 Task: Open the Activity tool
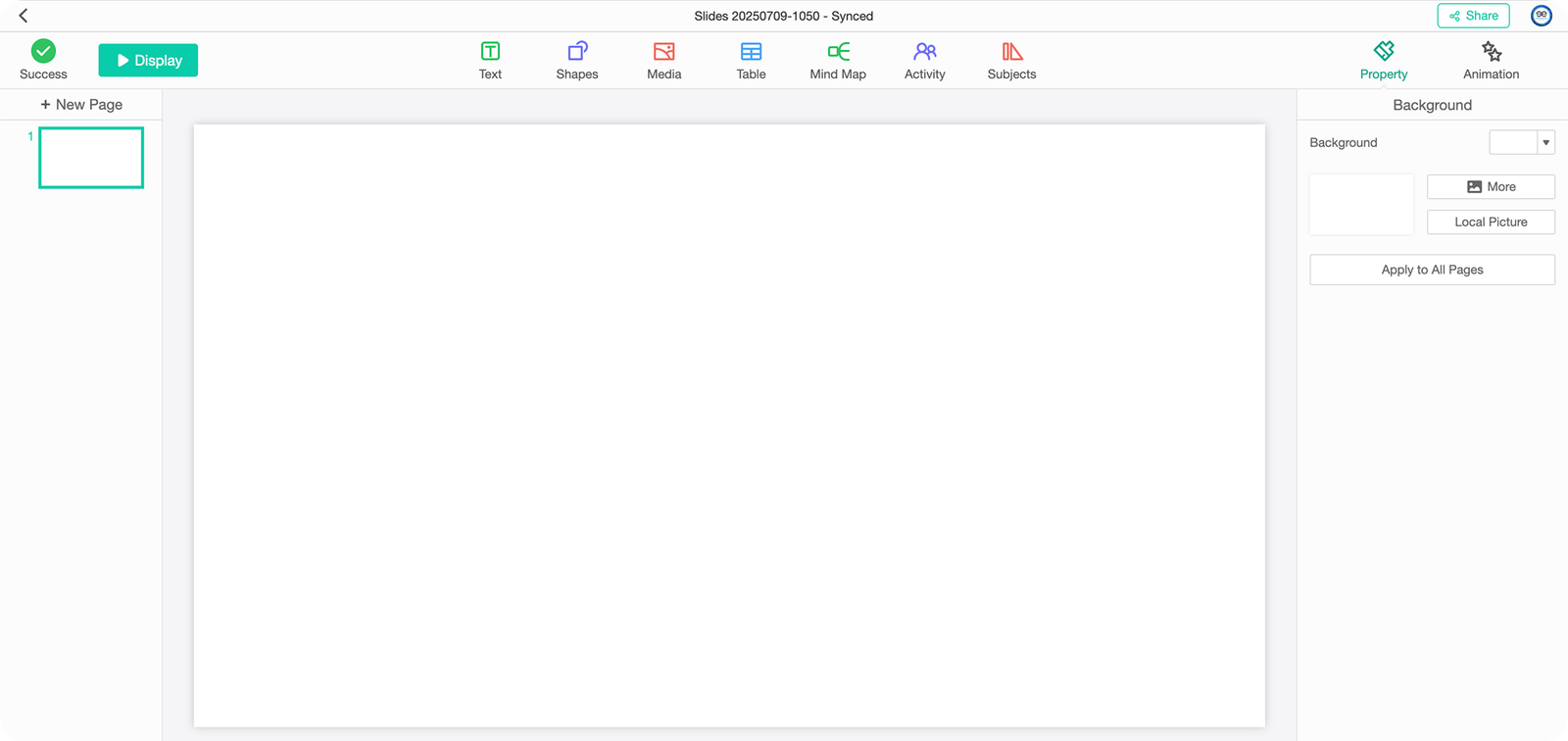click(x=924, y=60)
